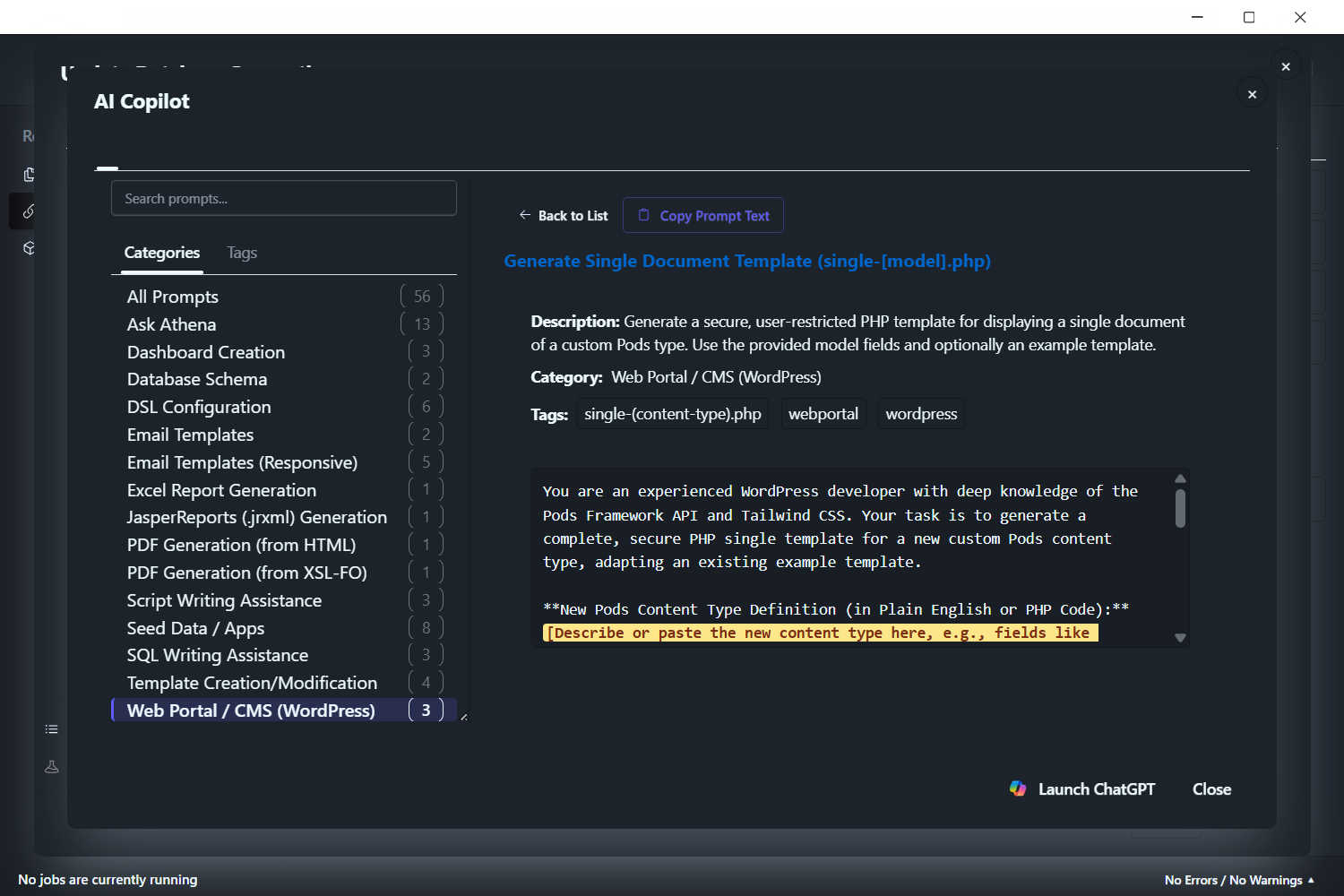The image size is (1344, 896).
Task: Select the Ask Athena category
Action: [x=284, y=324]
